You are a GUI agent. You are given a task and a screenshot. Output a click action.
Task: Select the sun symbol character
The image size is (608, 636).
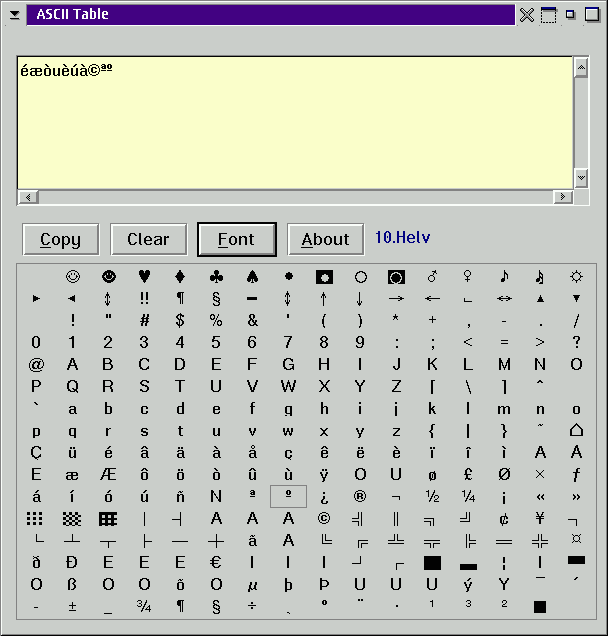pos(576,277)
